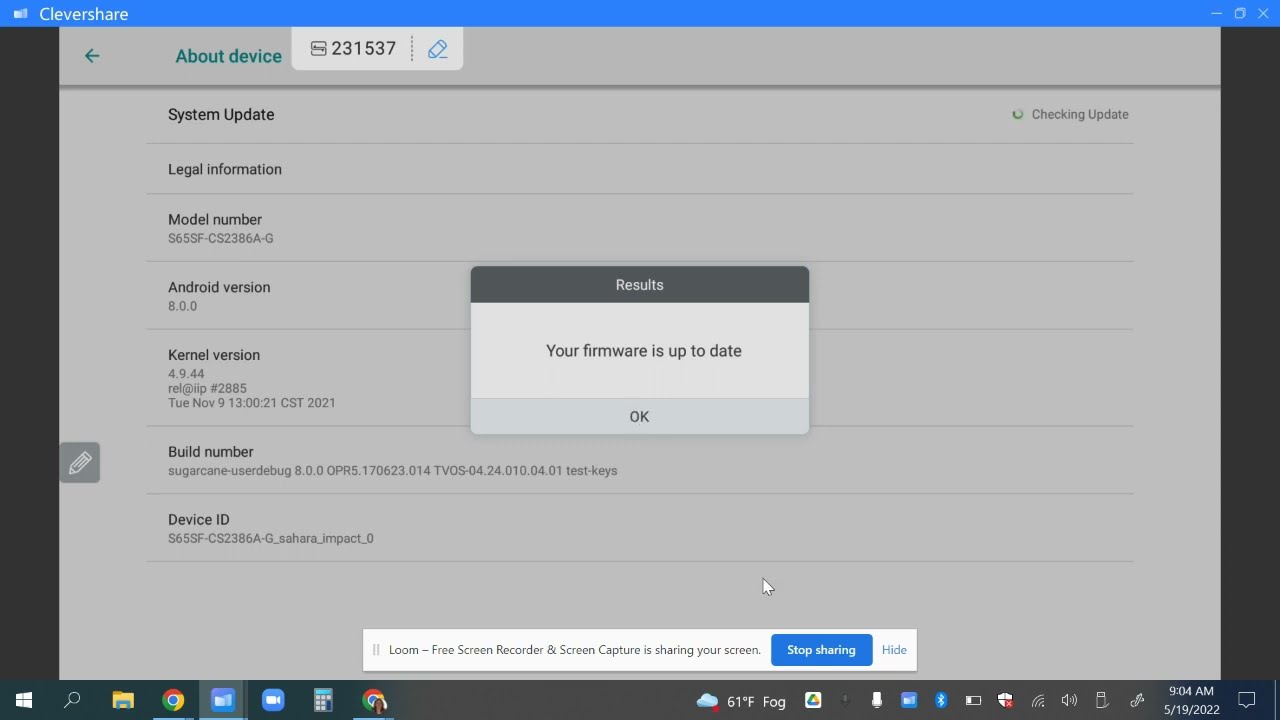Screen dimensions: 1280x720
Task: Select the Model number entry
Action: [640, 228]
